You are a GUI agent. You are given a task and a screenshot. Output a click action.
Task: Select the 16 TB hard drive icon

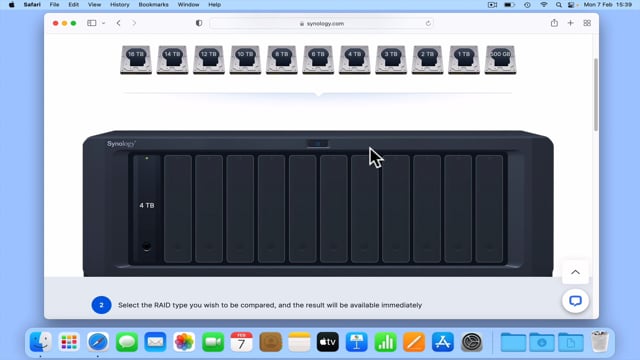(136, 60)
